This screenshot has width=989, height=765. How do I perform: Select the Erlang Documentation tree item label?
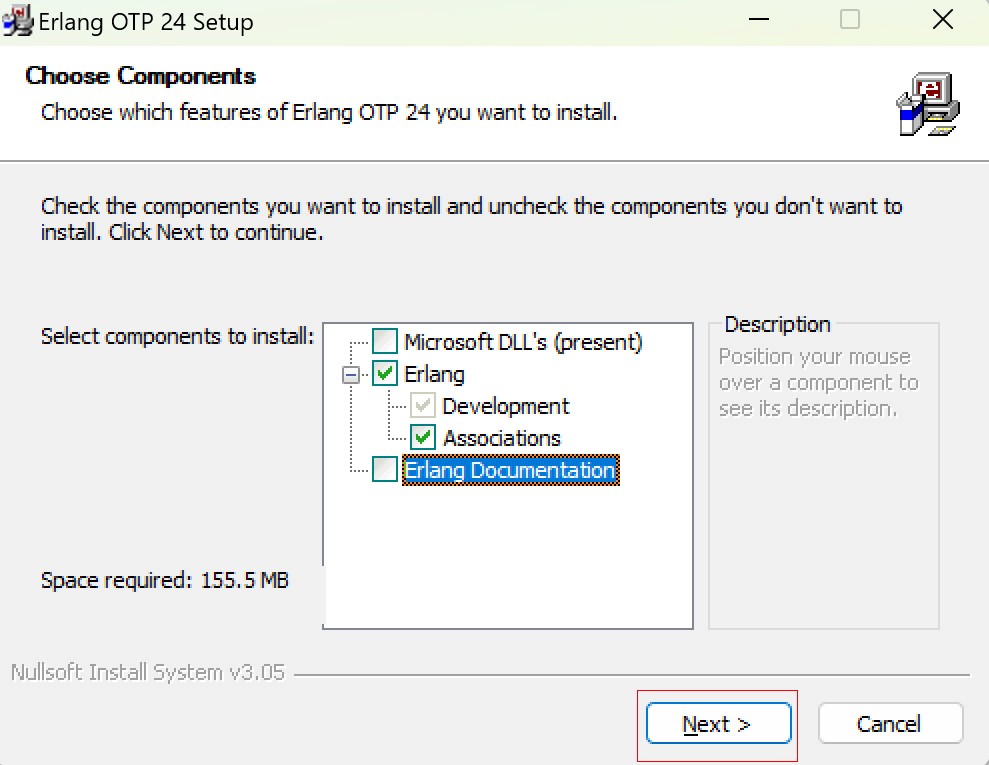(x=510, y=470)
